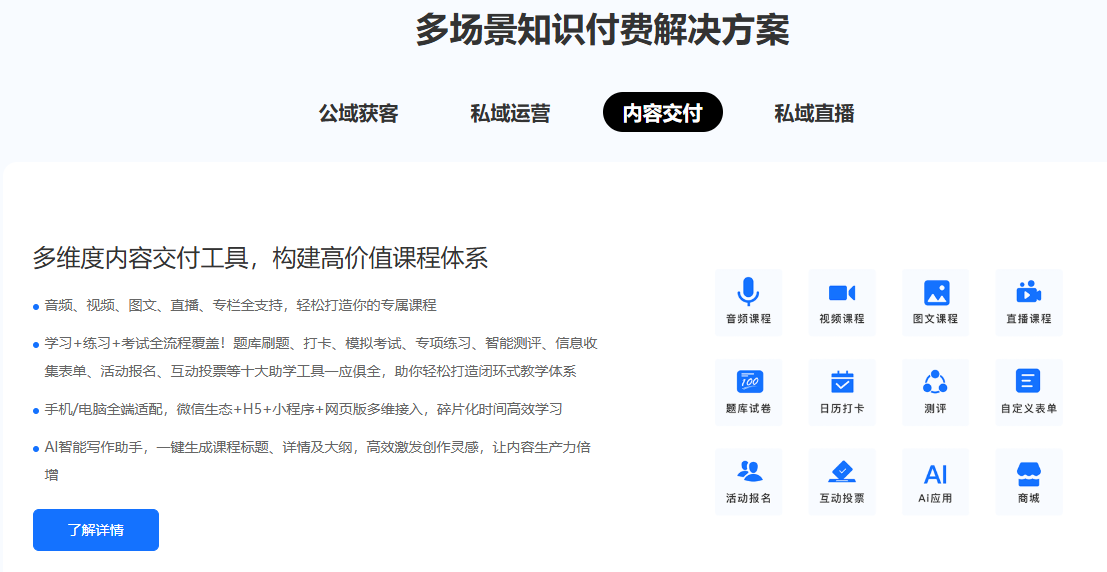
Task: Click the 互动投票 ballot icon
Action: [x=842, y=472]
